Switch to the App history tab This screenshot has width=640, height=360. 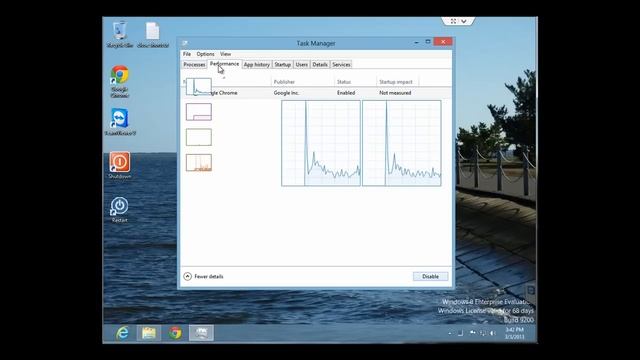click(x=257, y=64)
